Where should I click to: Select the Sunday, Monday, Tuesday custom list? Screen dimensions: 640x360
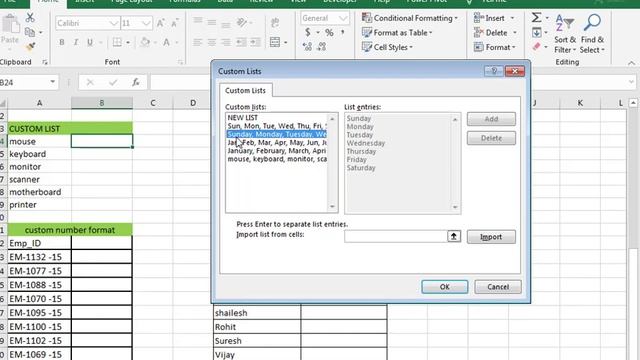[277, 134]
